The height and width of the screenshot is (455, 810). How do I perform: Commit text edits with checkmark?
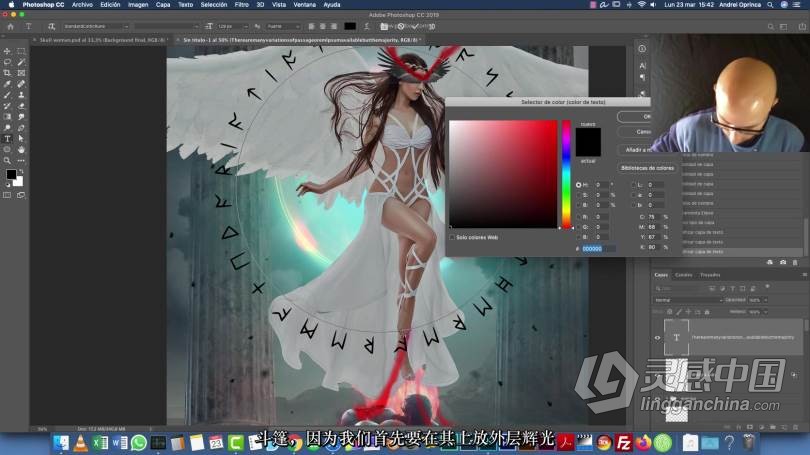tap(415, 26)
